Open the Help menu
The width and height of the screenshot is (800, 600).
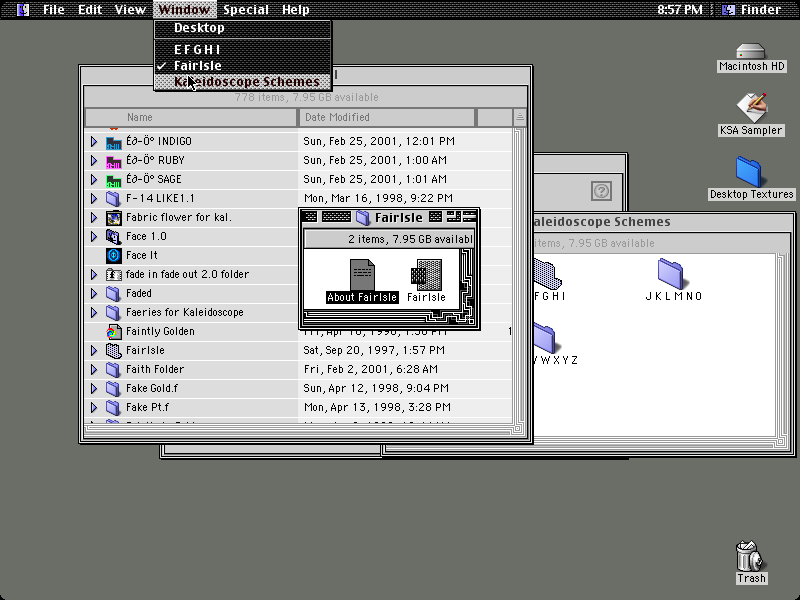tap(295, 10)
